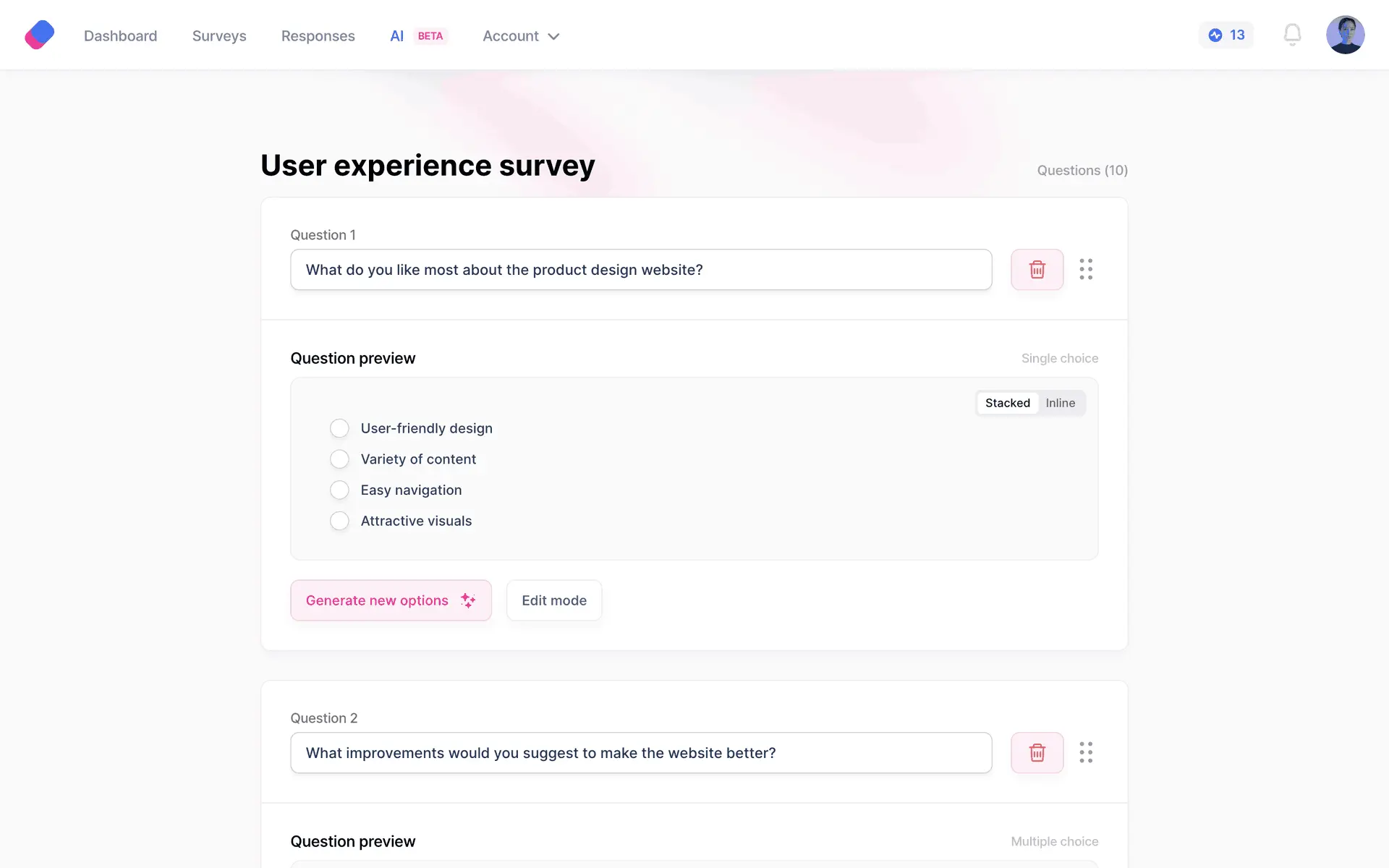Click Generate new options button
1389x868 pixels.
point(391,600)
